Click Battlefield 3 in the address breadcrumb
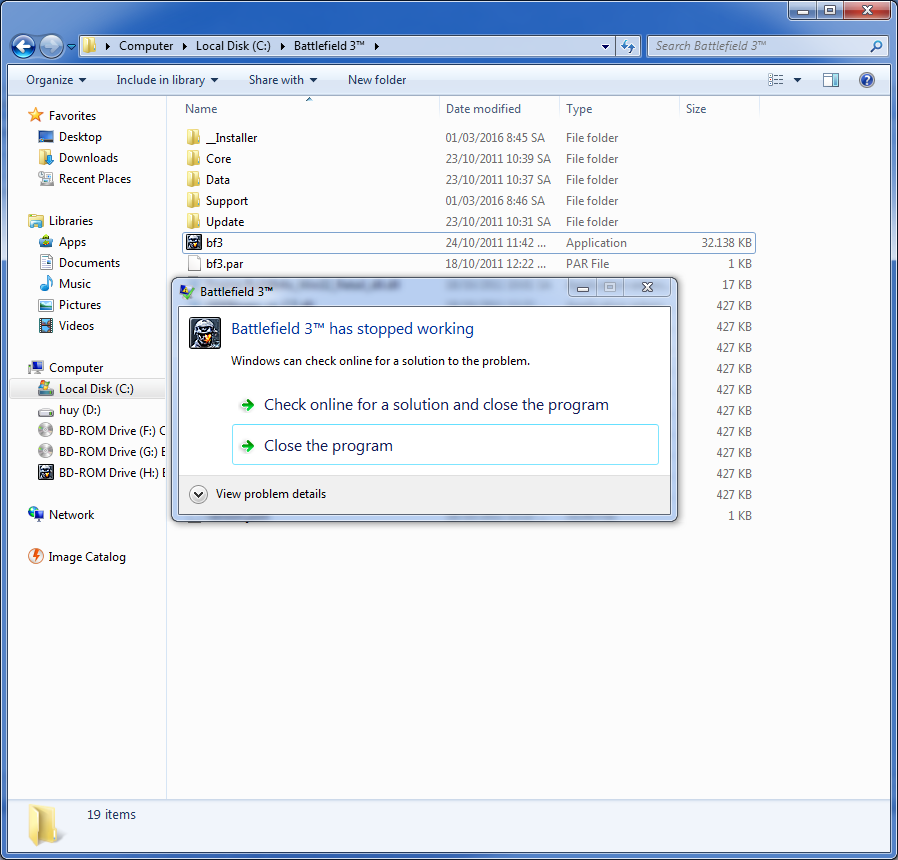898x860 pixels. [329, 46]
